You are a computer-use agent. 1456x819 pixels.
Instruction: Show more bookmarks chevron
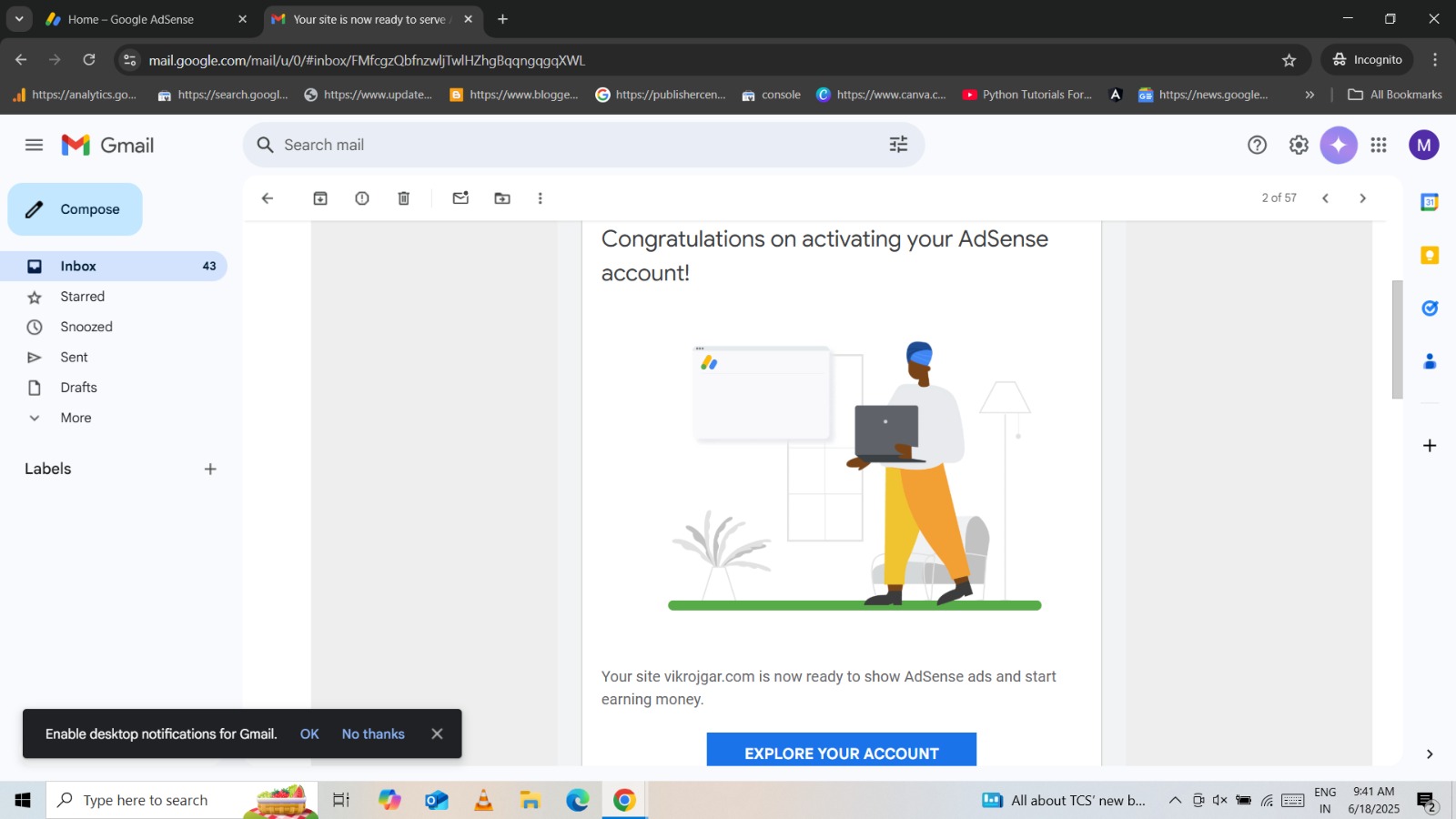[x=1309, y=95]
